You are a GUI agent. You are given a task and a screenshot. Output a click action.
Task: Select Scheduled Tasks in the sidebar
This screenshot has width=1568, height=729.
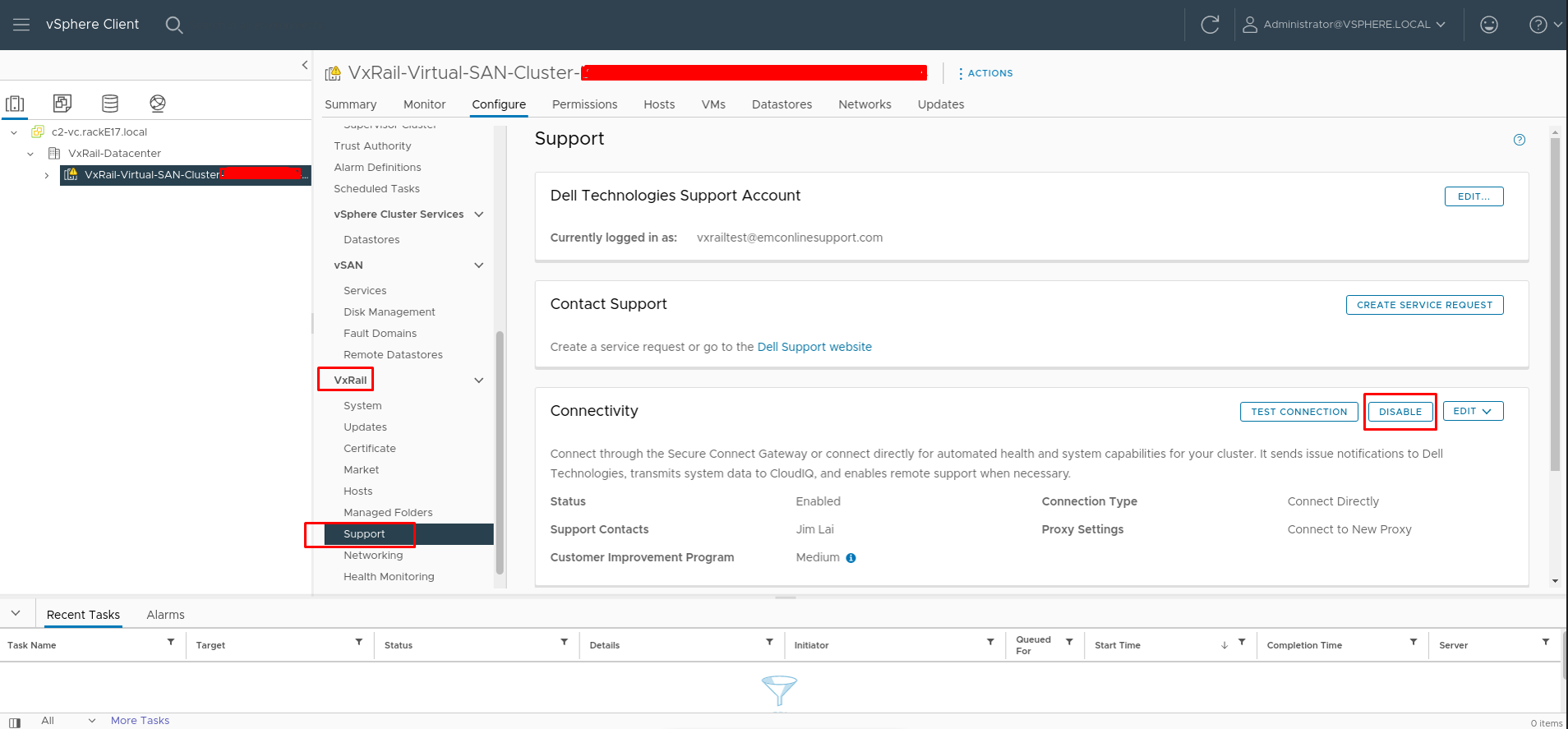point(376,189)
